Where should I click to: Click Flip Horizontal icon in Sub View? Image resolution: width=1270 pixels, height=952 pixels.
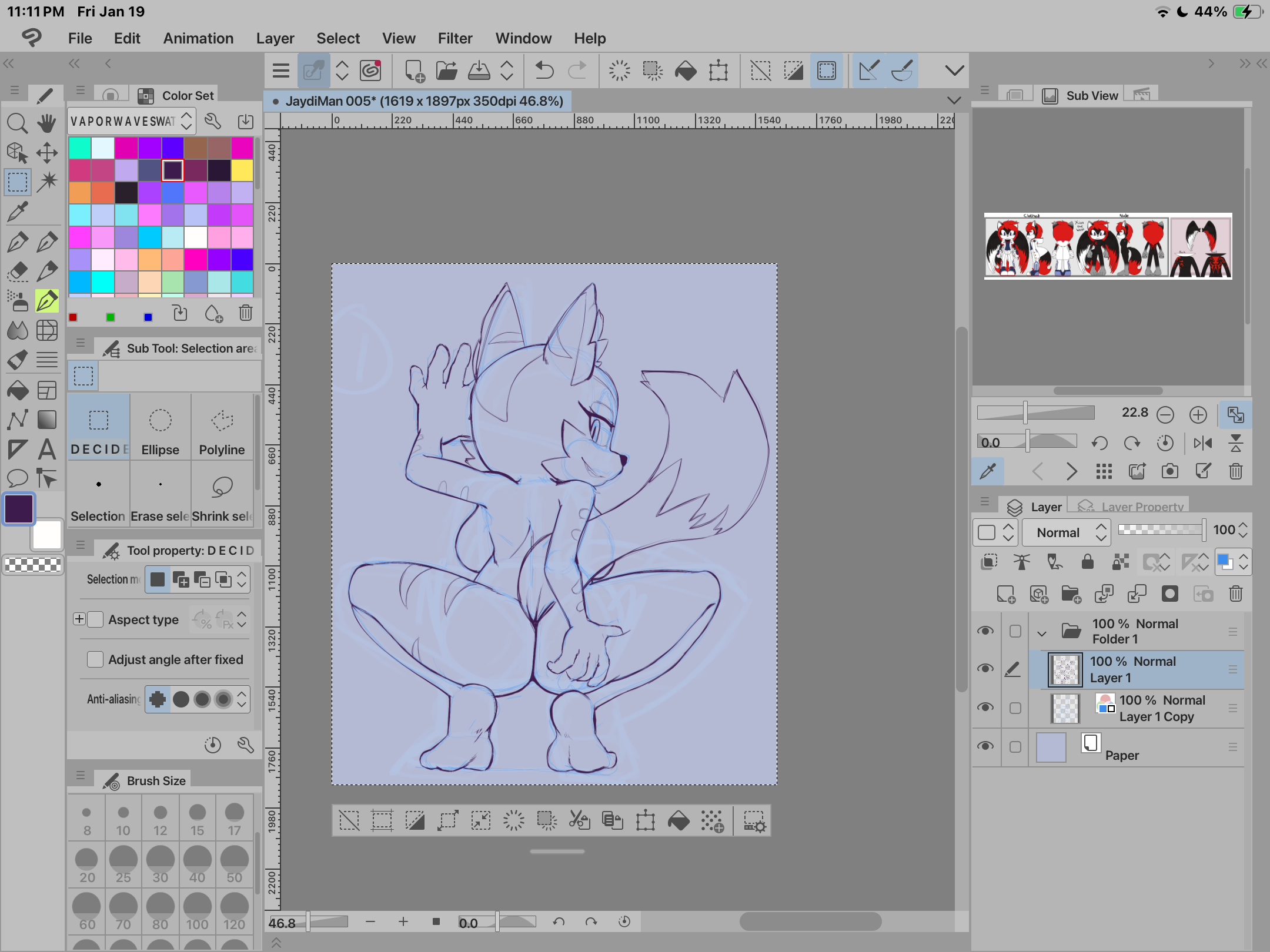point(1203,443)
